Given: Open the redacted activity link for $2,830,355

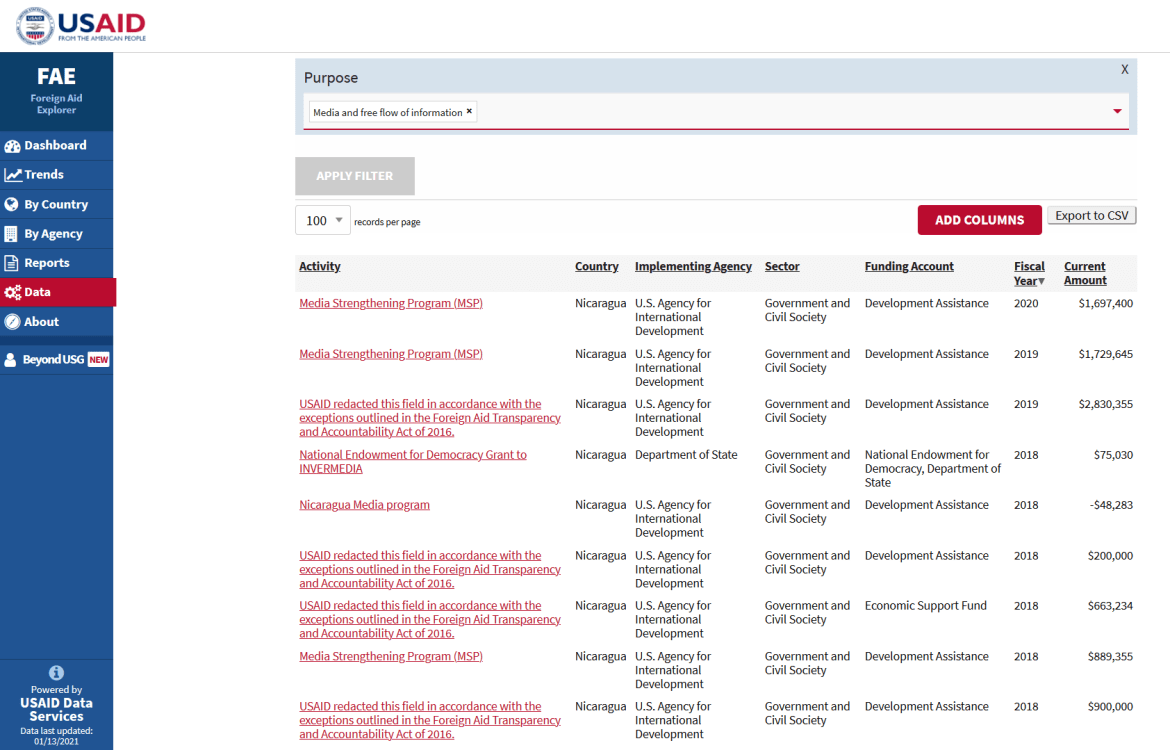Looking at the screenshot, I should click(x=430, y=418).
